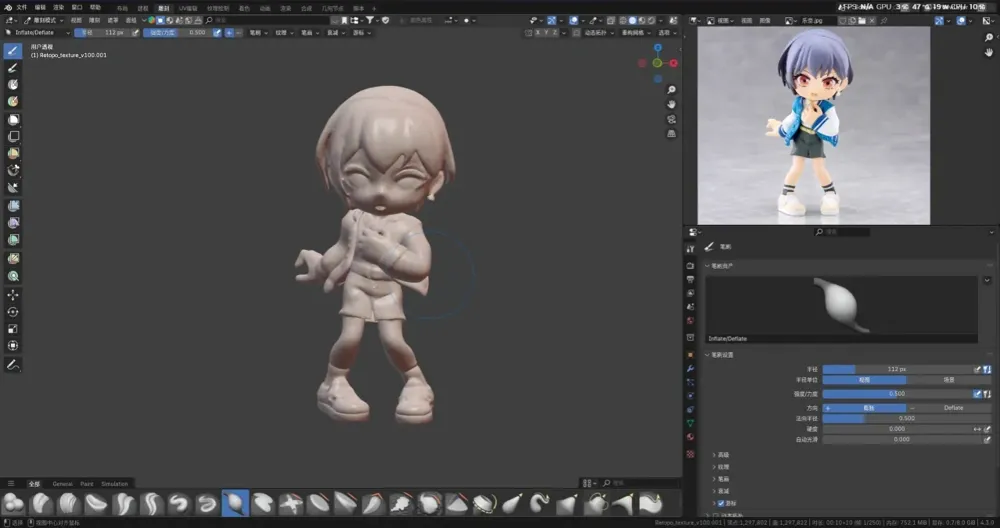Open the checkered Texture properties tab

click(690, 453)
